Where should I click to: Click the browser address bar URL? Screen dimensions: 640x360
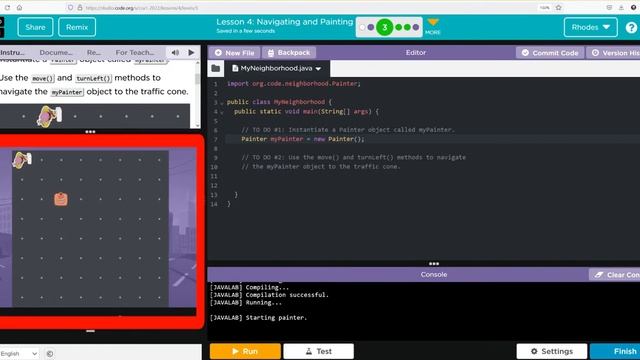click(x=142, y=8)
